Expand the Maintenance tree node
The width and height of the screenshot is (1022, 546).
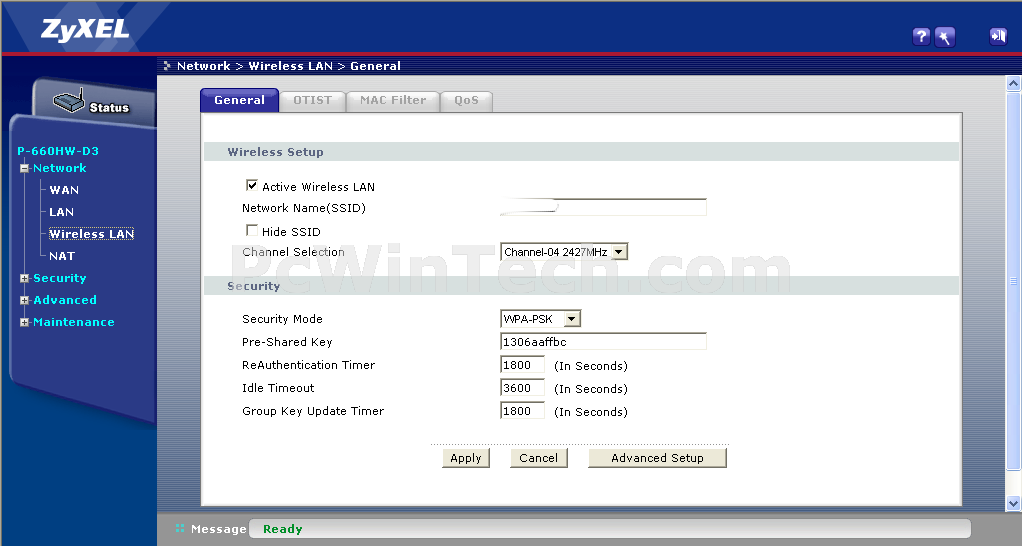coord(25,323)
